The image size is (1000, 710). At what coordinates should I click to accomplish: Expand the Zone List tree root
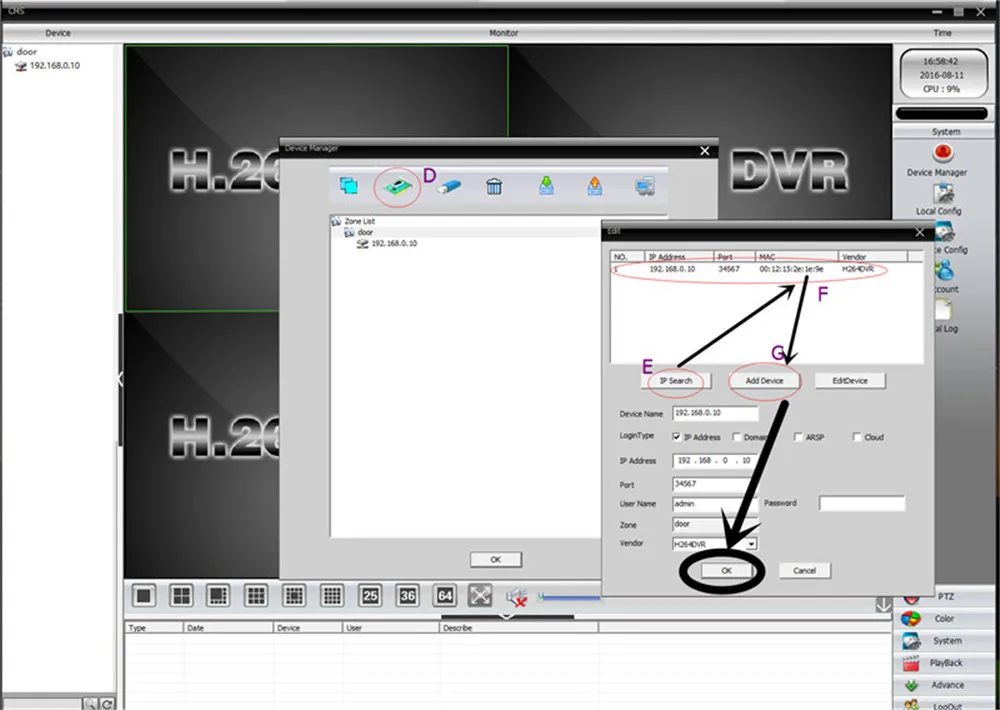pos(336,221)
